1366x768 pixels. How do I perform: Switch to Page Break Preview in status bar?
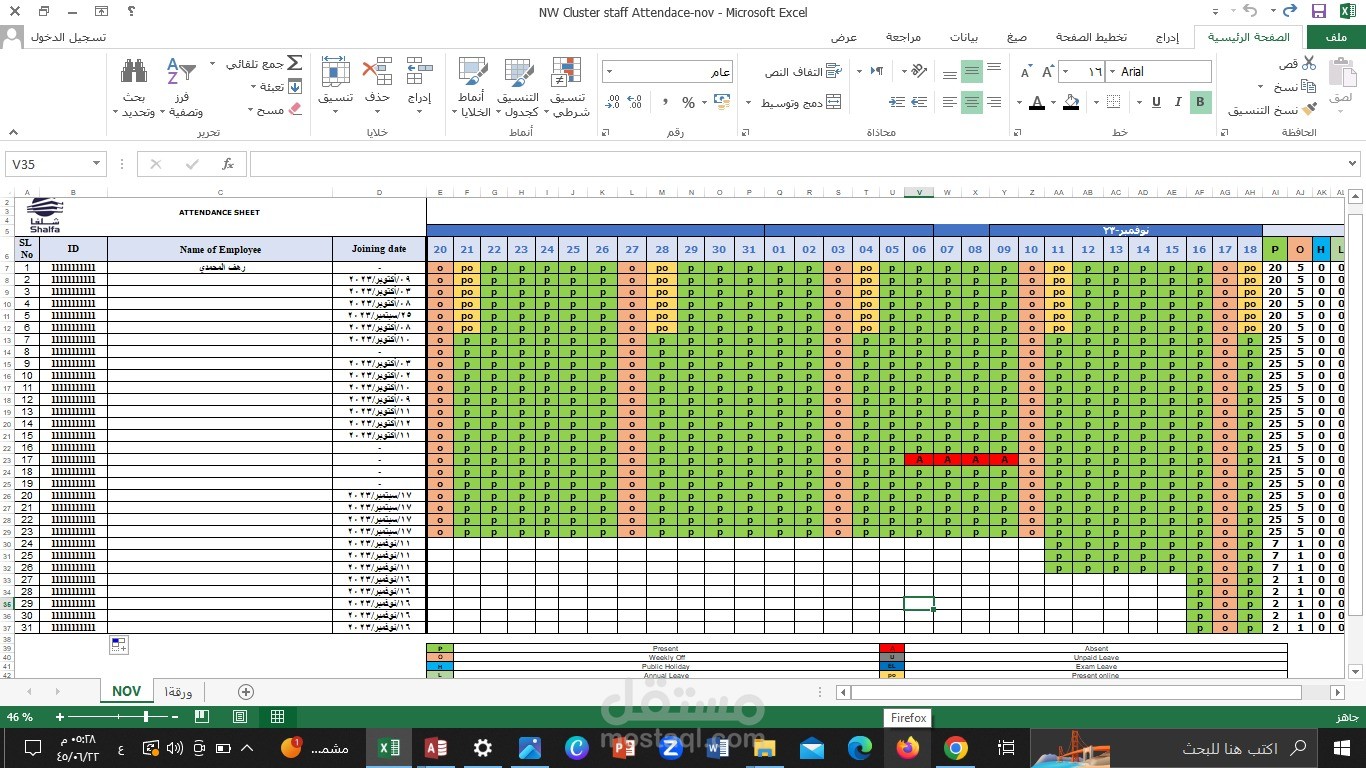pyautogui.click(x=202, y=717)
